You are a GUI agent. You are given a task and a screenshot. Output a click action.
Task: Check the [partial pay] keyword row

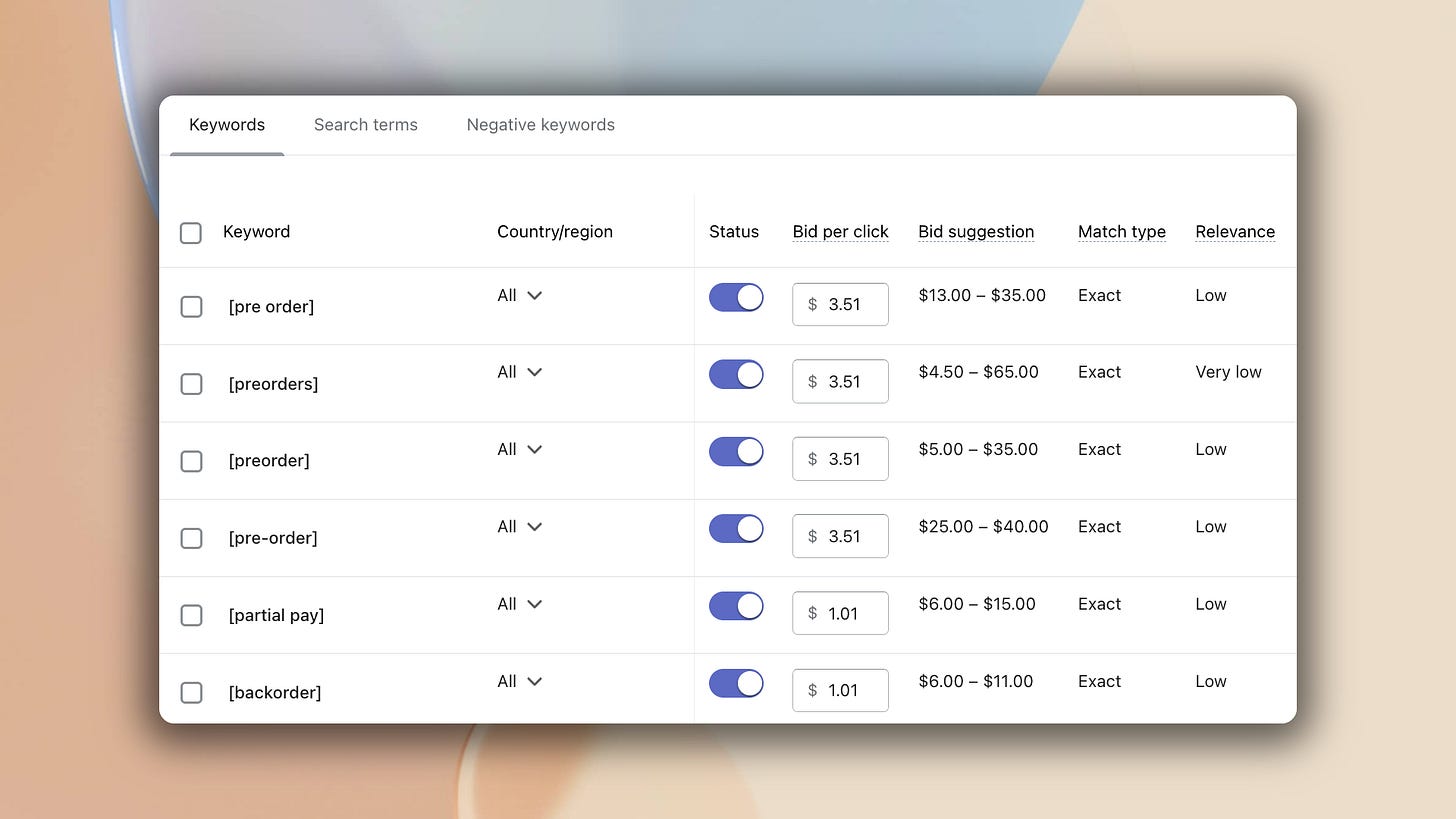pos(191,615)
